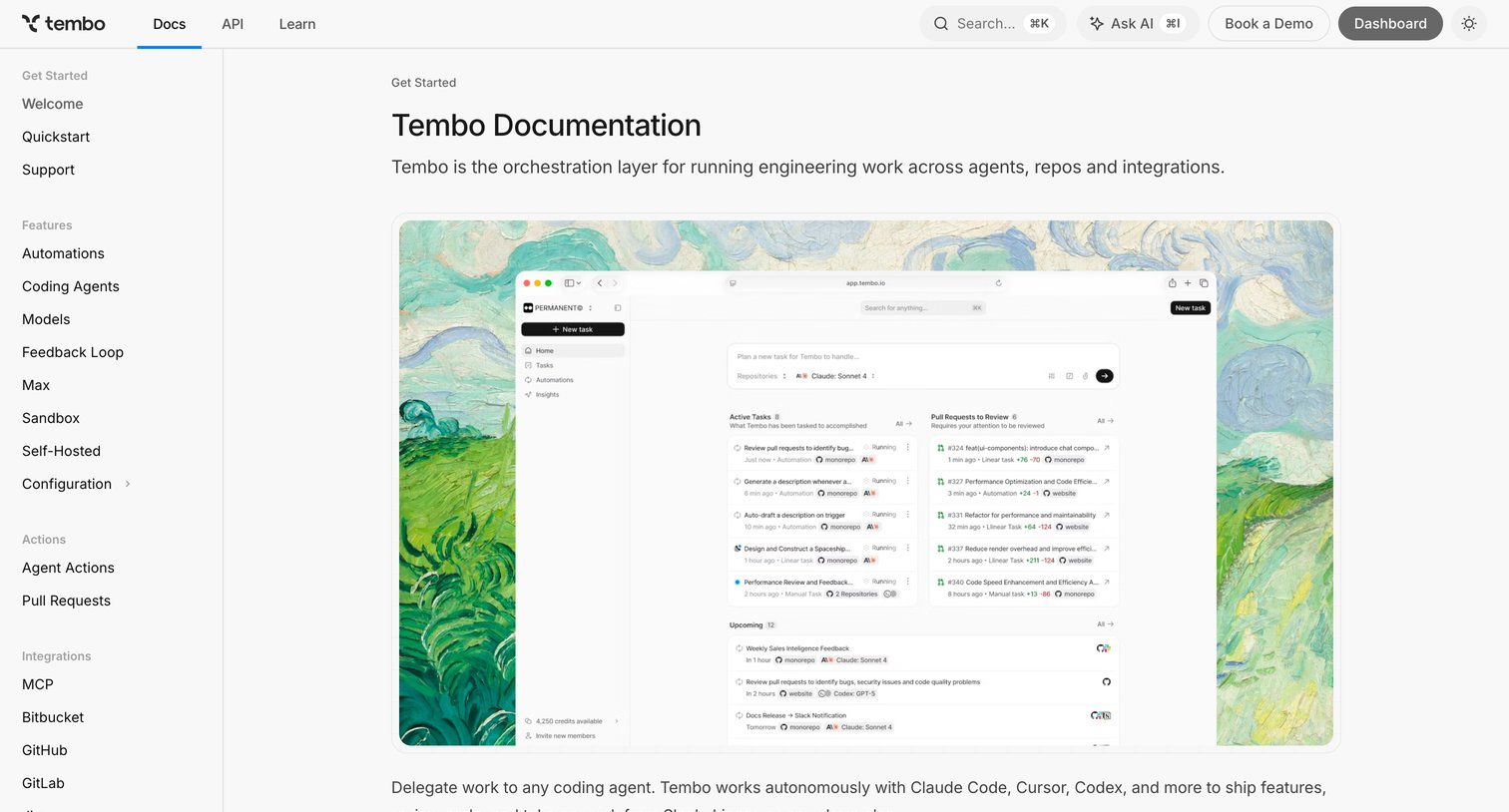Open the Welcome page link
Image resolution: width=1509 pixels, height=812 pixels.
pos(53,104)
